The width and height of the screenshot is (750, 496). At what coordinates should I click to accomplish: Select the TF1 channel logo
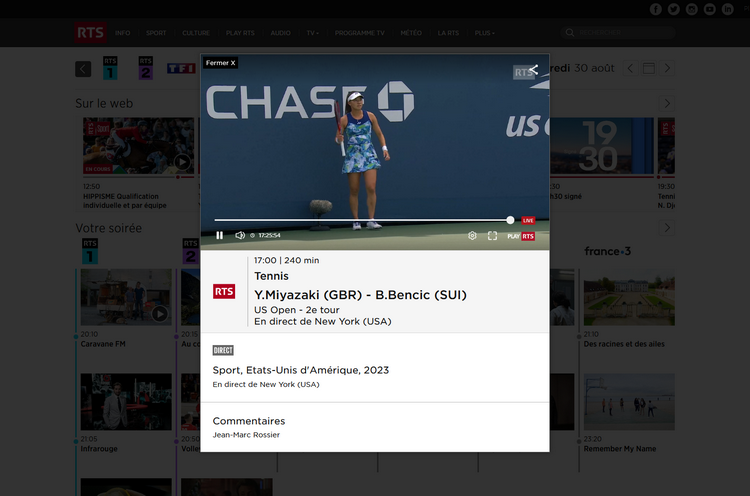pos(181,68)
